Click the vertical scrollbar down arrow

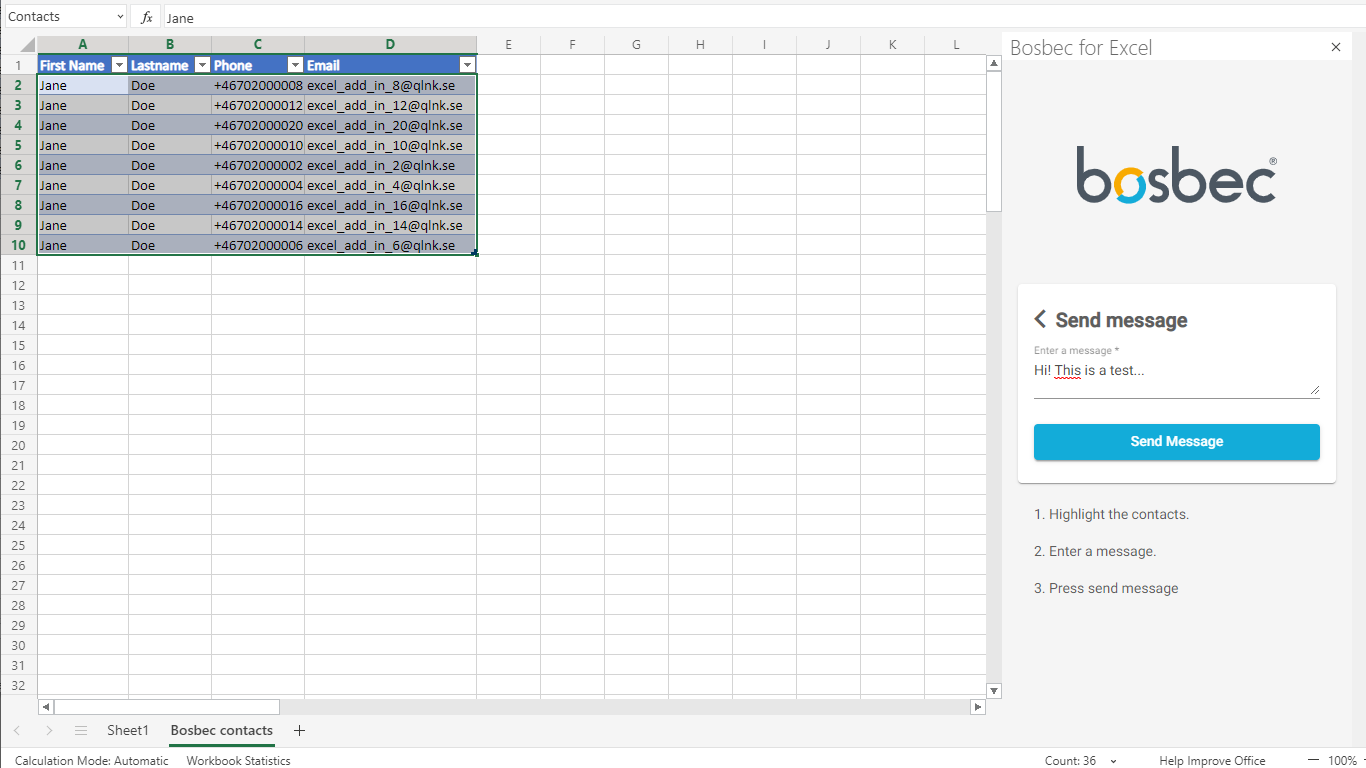point(994,691)
